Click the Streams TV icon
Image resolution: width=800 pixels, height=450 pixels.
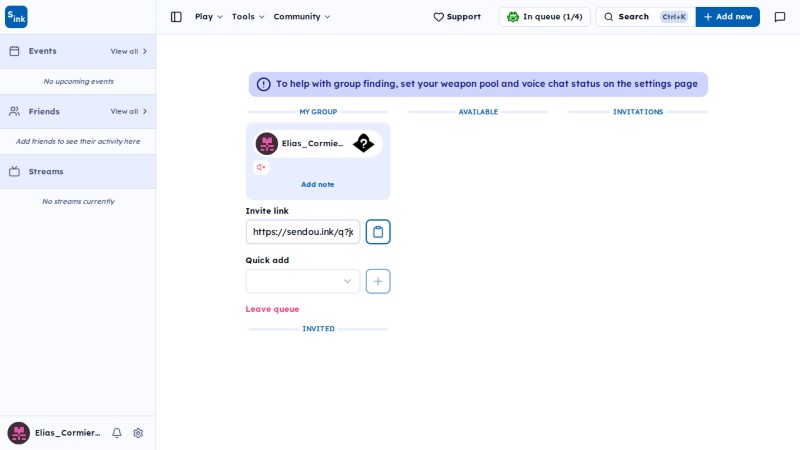click(x=14, y=171)
